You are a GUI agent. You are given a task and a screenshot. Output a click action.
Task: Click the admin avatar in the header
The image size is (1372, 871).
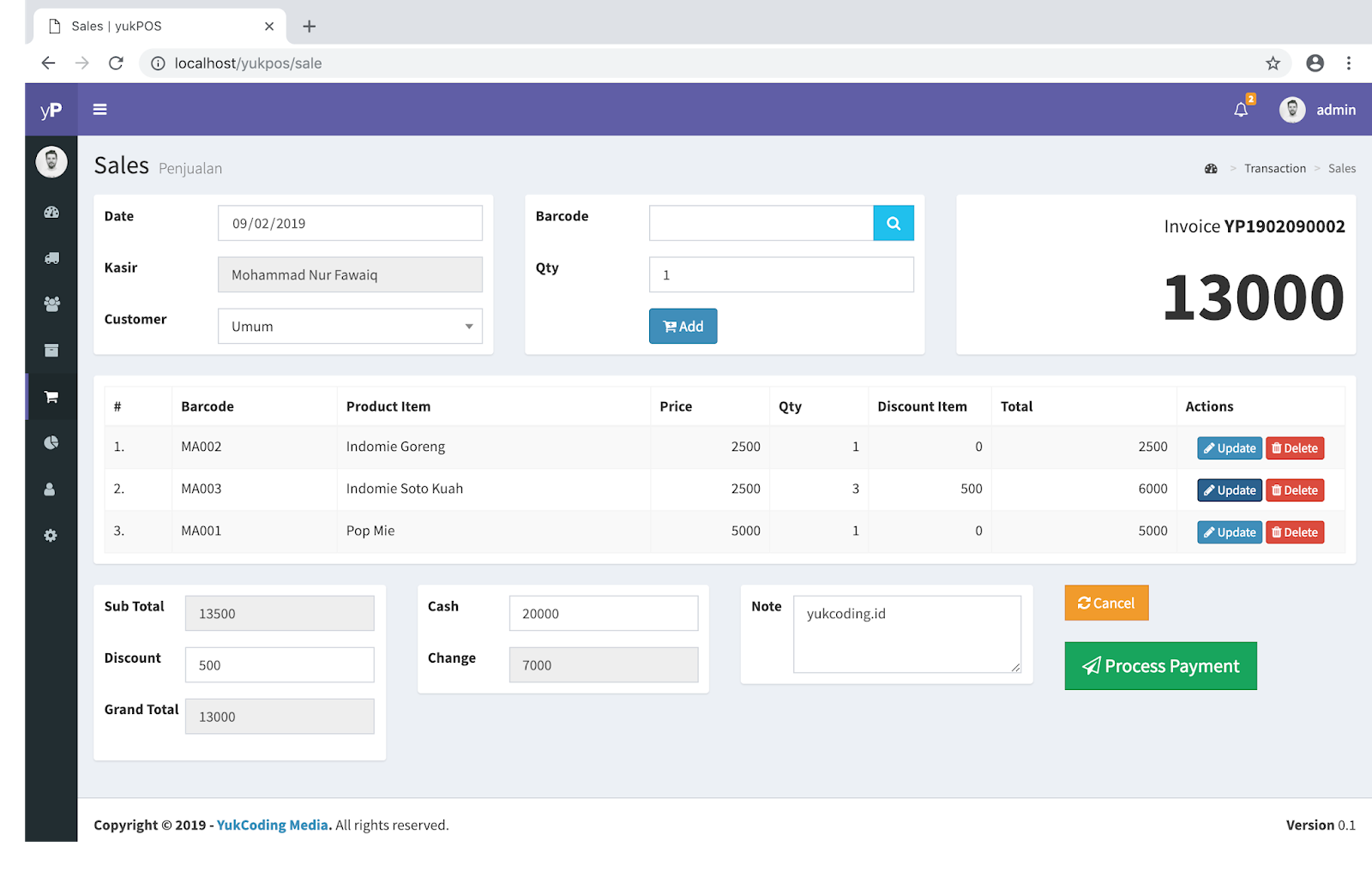(1292, 110)
